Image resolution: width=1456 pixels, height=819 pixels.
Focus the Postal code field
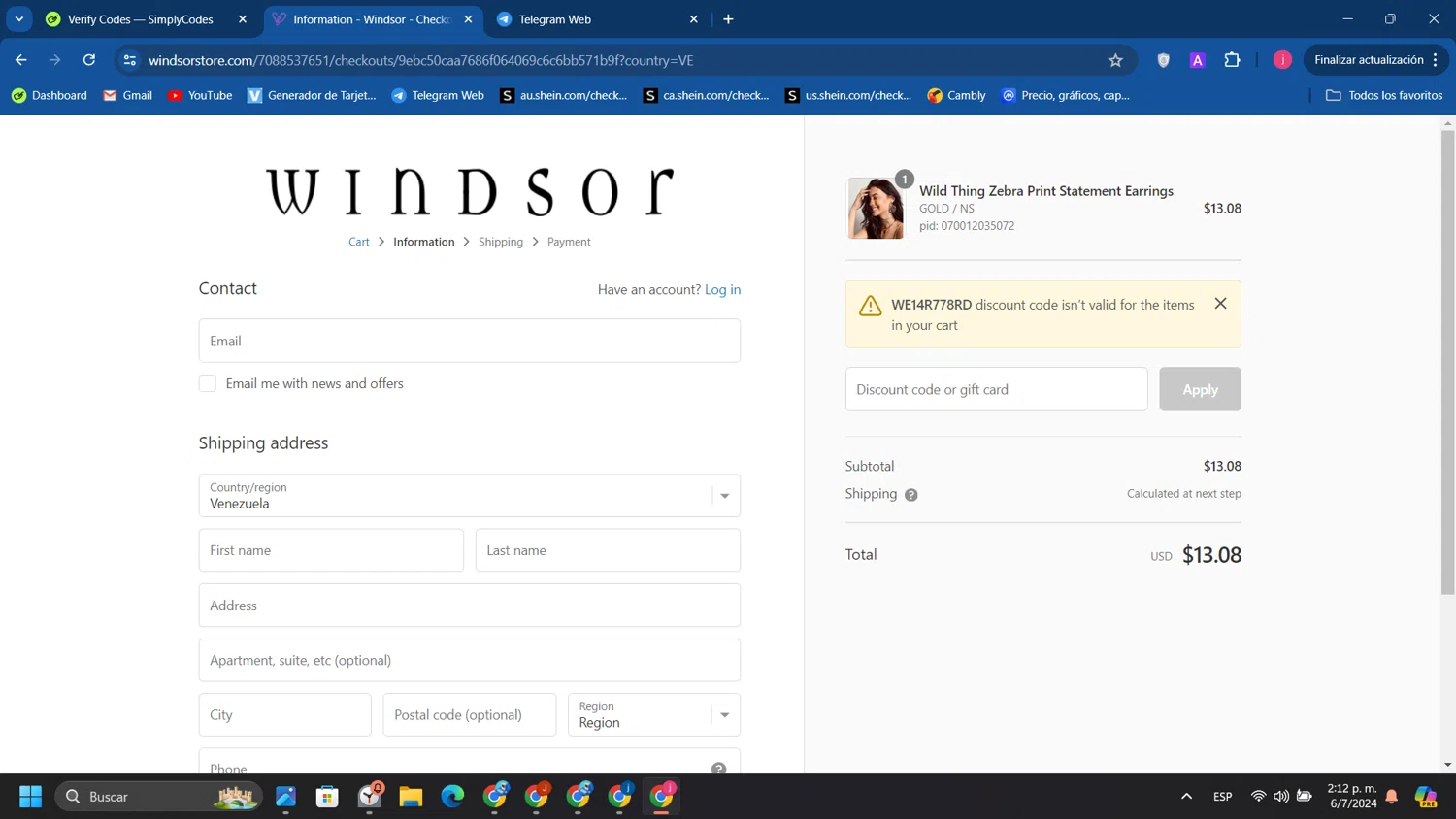coord(470,715)
